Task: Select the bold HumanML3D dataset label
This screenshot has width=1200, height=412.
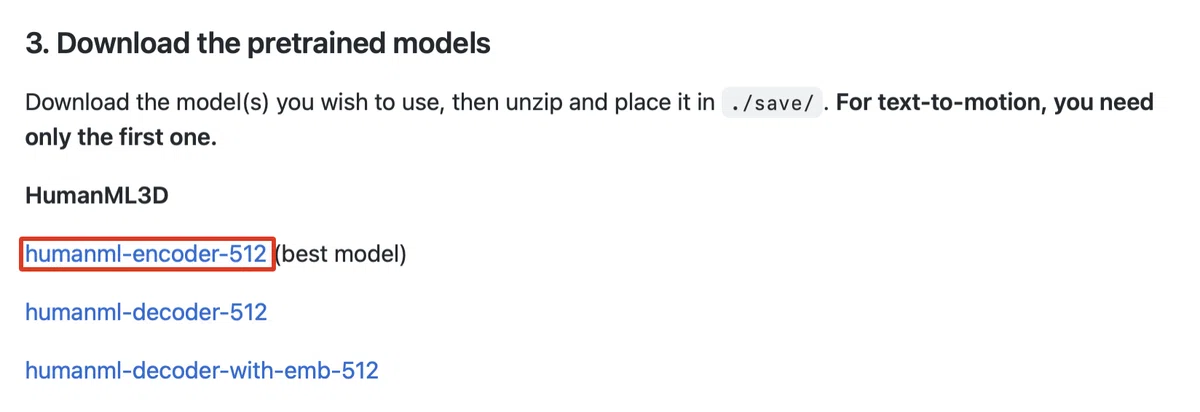Action: point(96,195)
